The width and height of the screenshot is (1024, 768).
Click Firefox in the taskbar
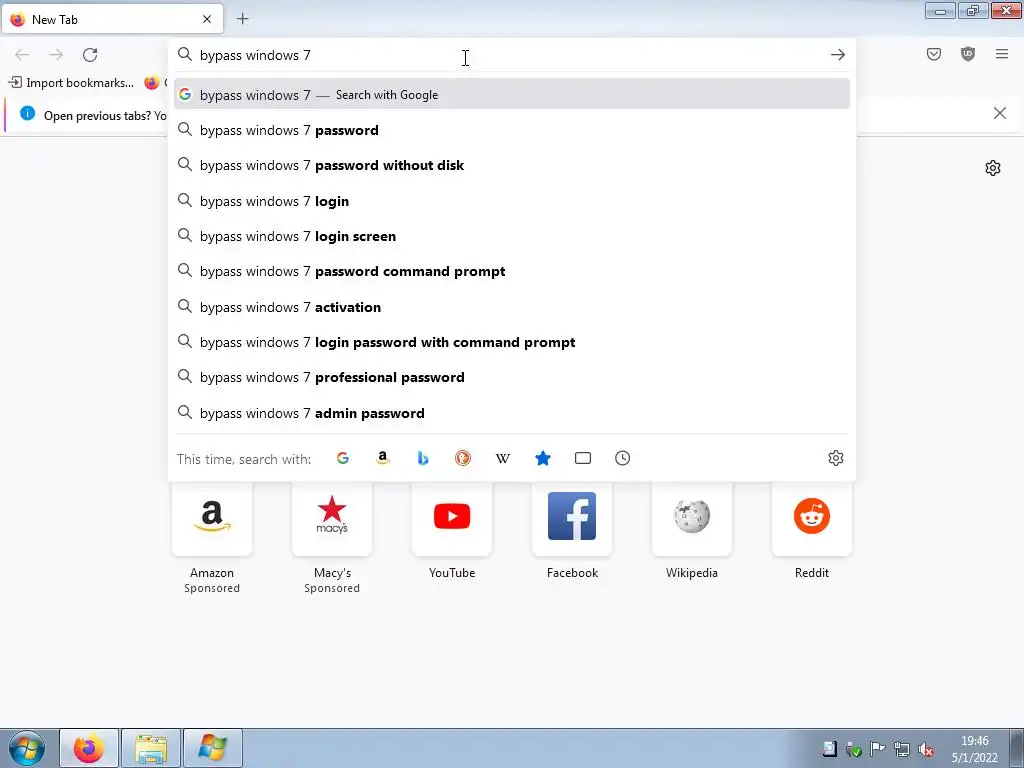click(89, 748)
